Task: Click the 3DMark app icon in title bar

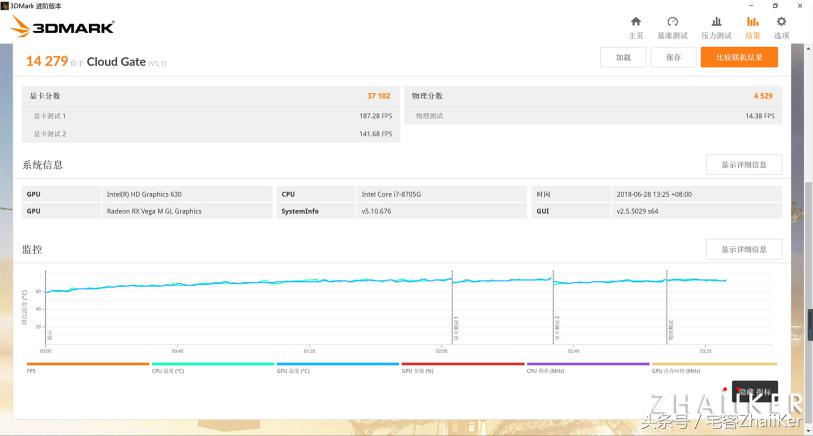Action: [x=5, y=5]
